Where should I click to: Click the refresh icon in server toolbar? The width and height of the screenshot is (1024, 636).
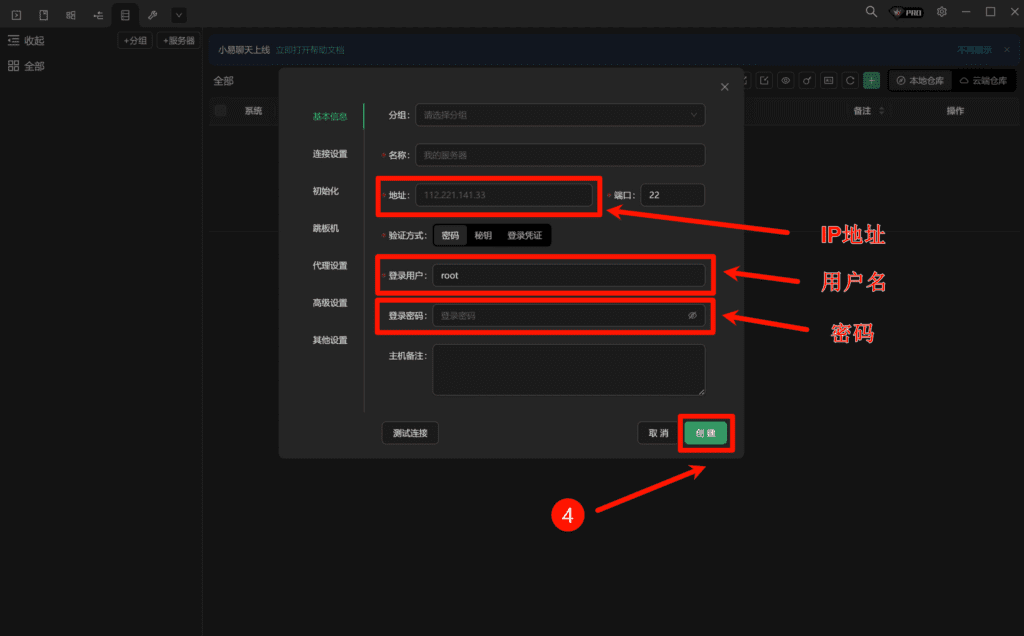point(850,80)
